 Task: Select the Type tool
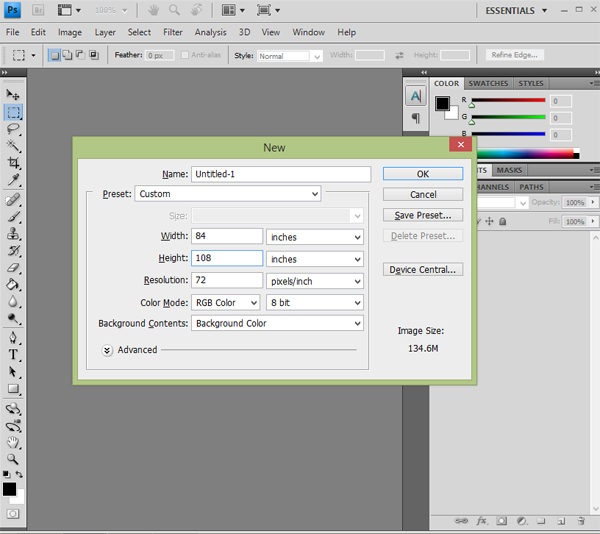coord(13,355)
